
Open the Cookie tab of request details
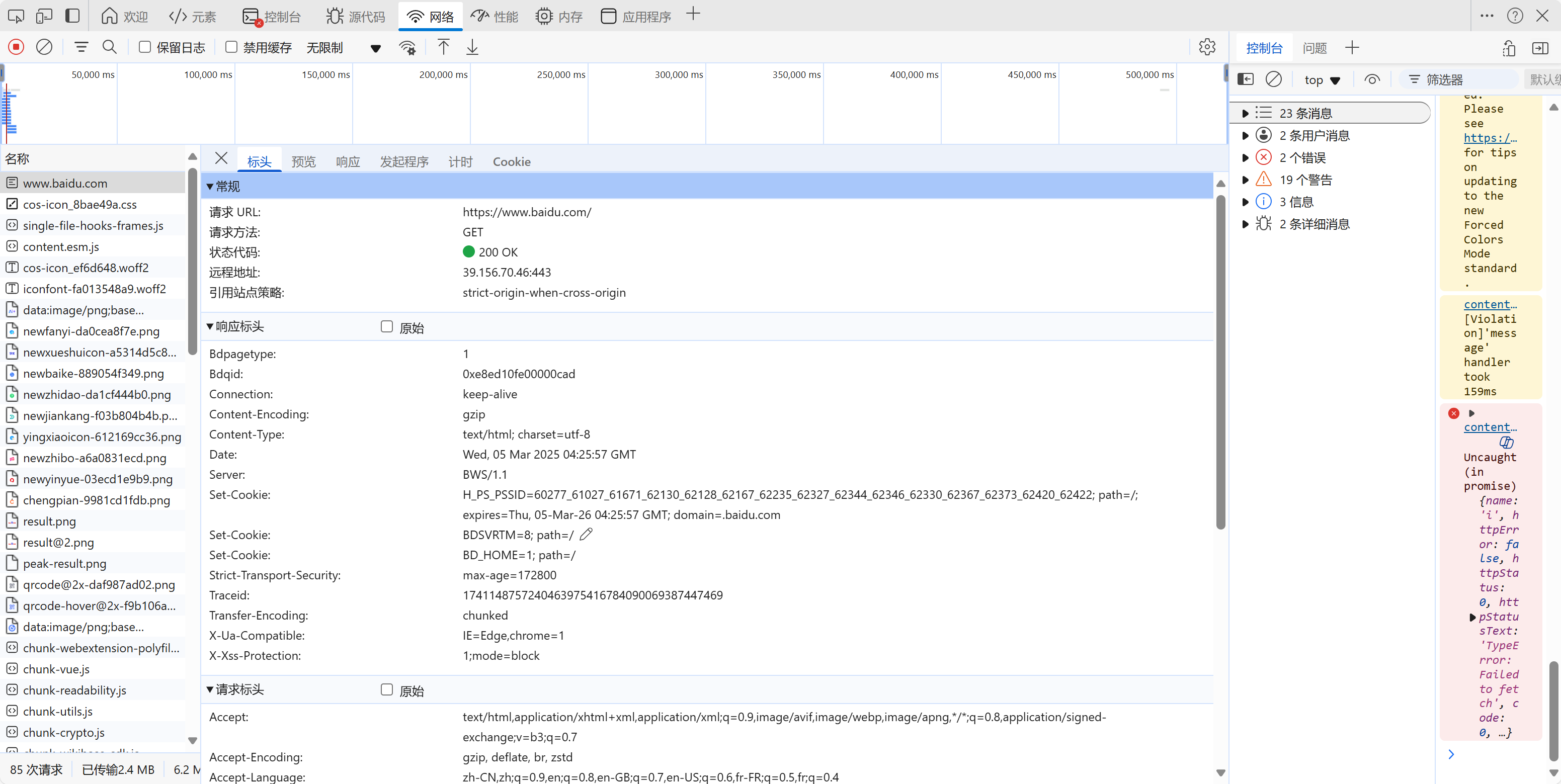pos(511,162)
